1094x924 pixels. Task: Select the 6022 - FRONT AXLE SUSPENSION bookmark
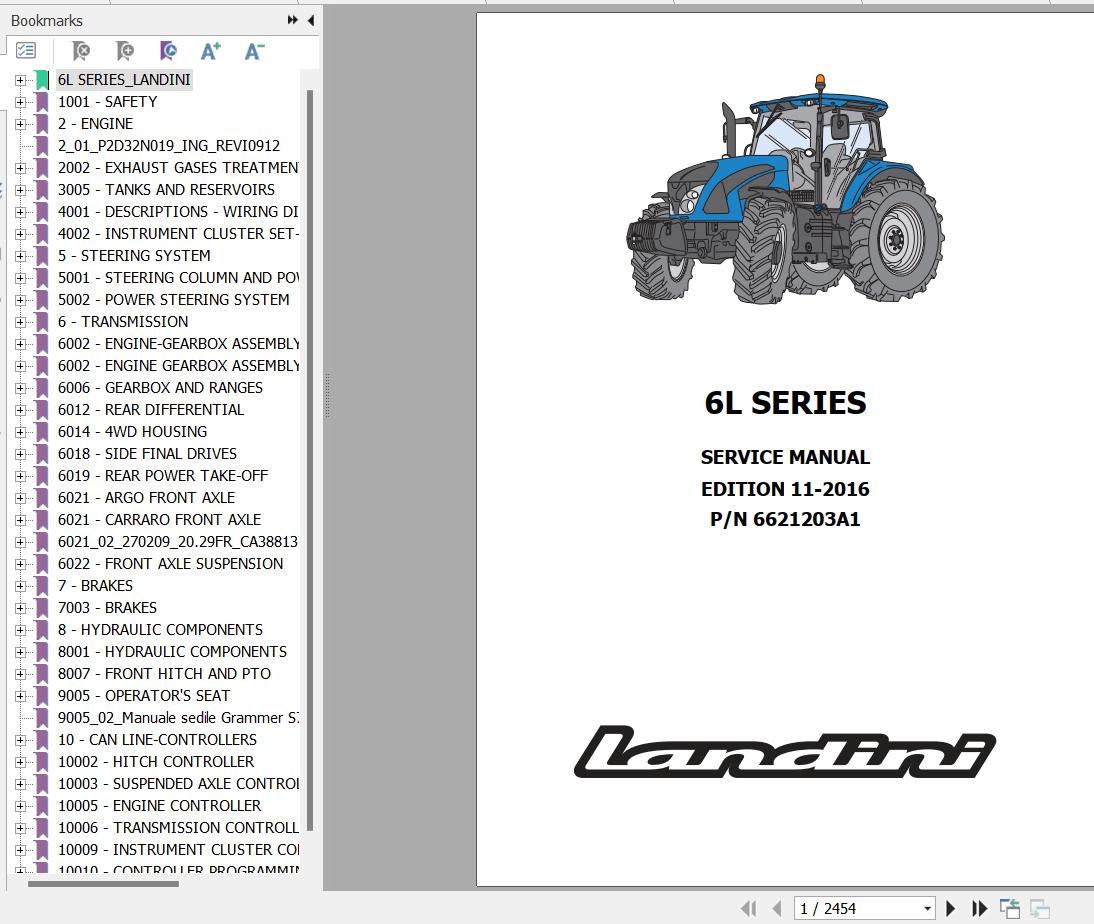(x=170, y=563)
